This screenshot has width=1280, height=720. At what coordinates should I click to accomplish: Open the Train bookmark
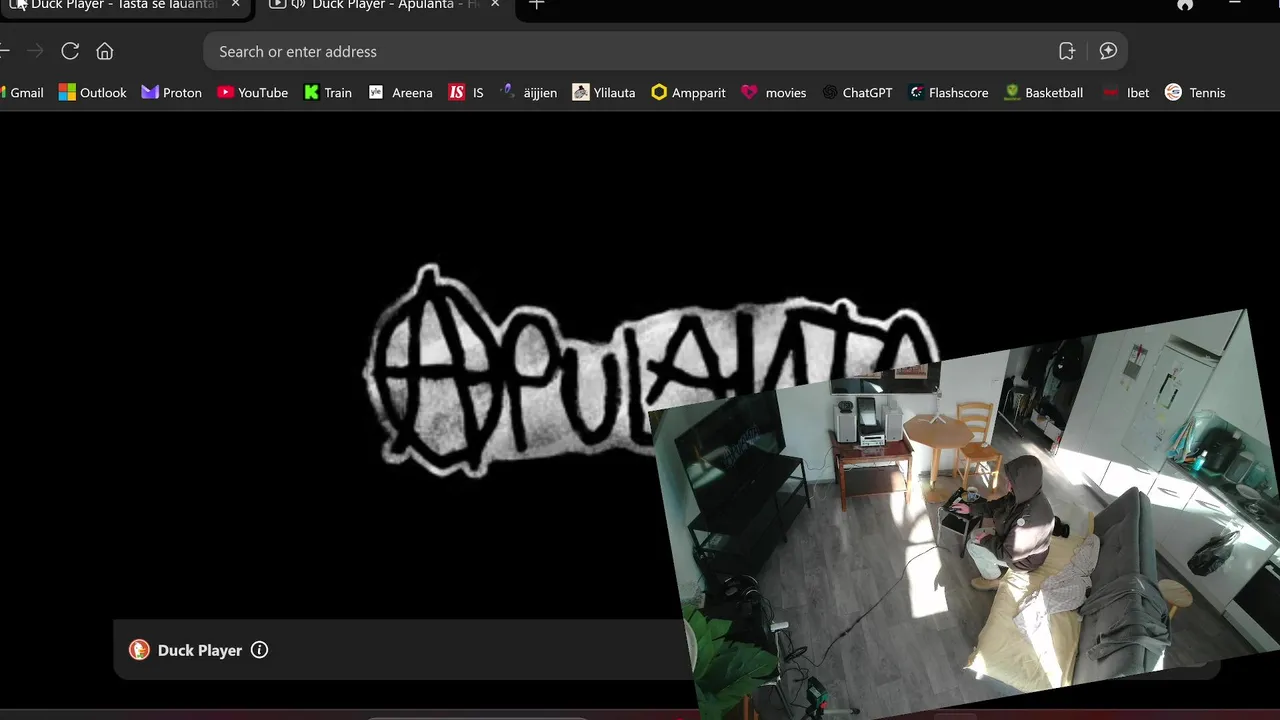(328, 92)
